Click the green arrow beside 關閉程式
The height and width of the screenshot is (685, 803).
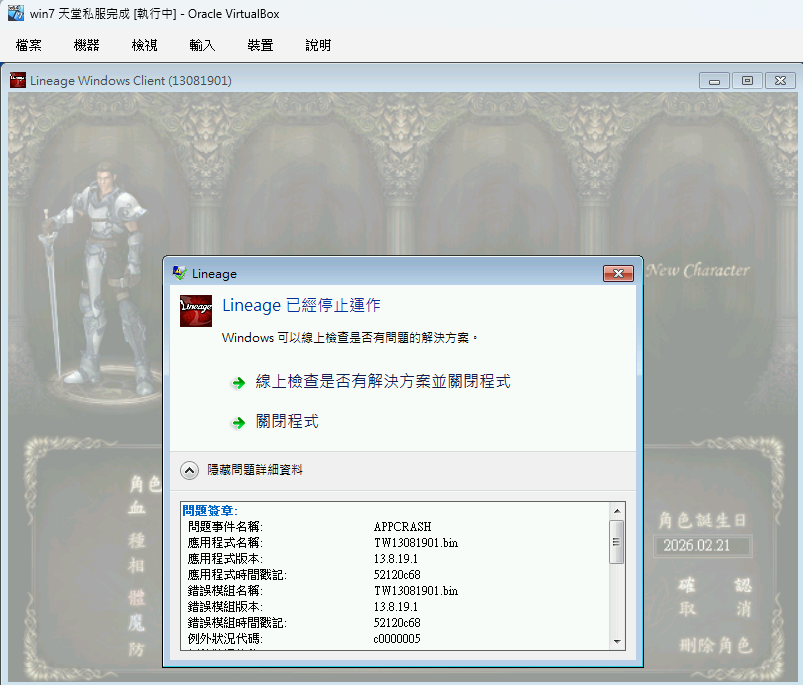[238, 422]
